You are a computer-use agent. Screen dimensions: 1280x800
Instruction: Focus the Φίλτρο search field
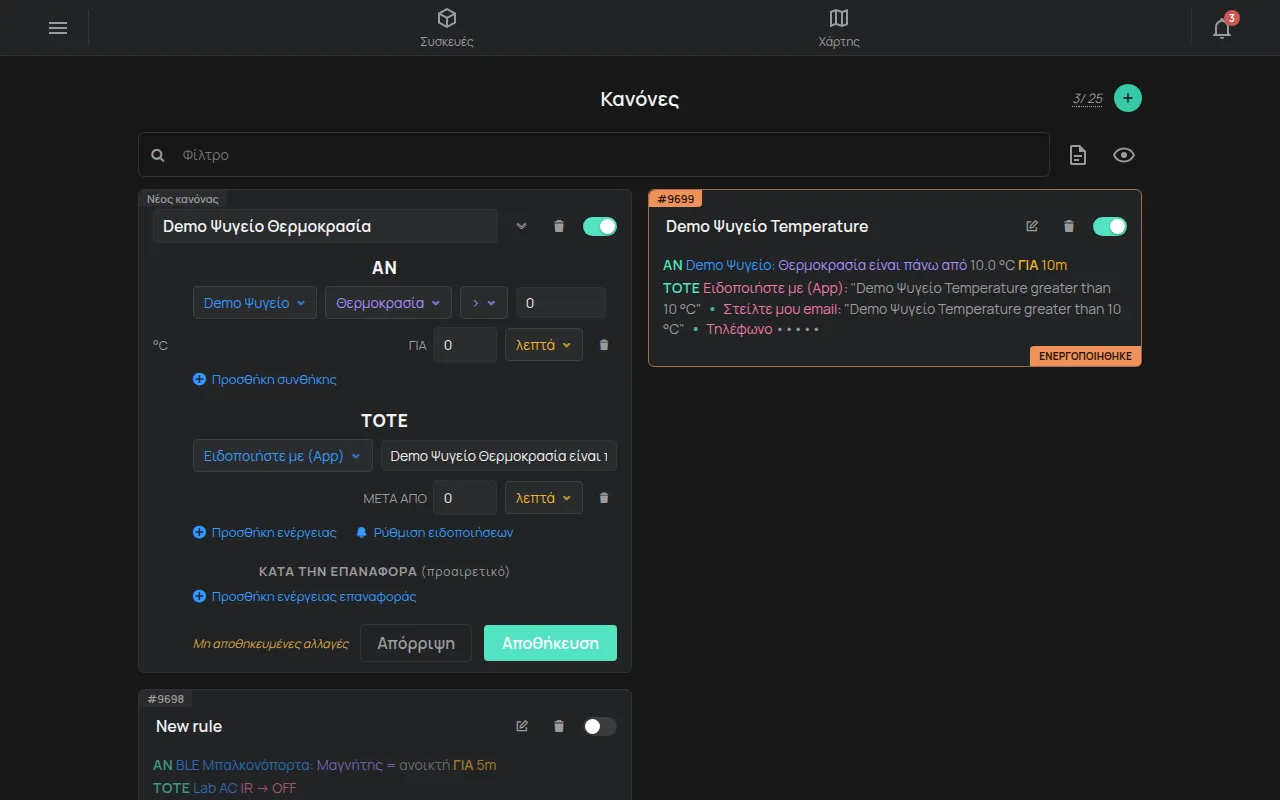click(x=594, y=155)
